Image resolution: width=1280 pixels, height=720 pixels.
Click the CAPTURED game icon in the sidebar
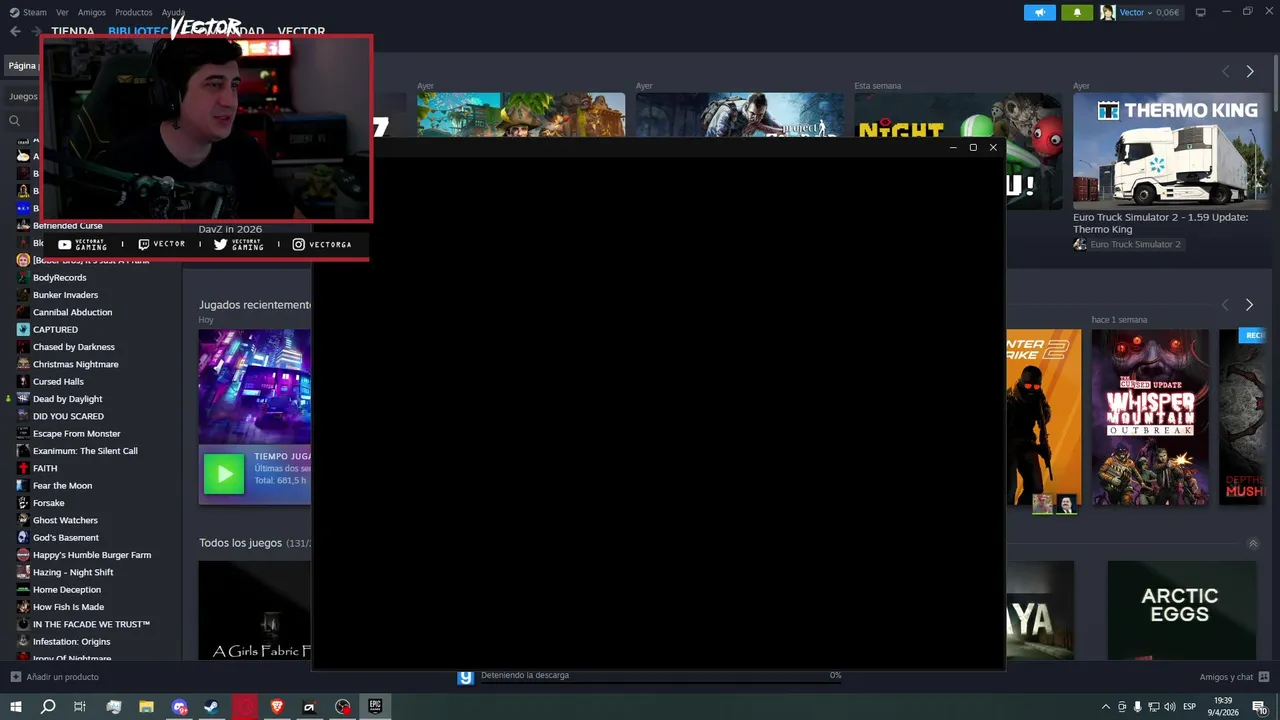tap(23, 329)
